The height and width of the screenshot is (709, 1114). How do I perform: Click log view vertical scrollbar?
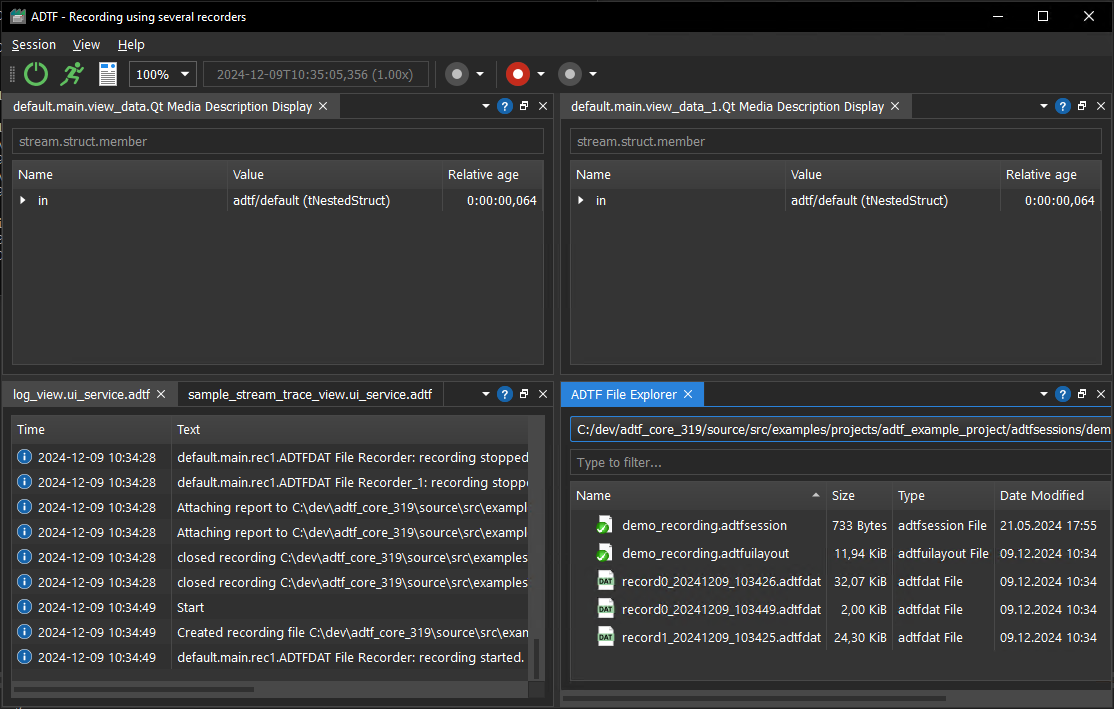536,659
